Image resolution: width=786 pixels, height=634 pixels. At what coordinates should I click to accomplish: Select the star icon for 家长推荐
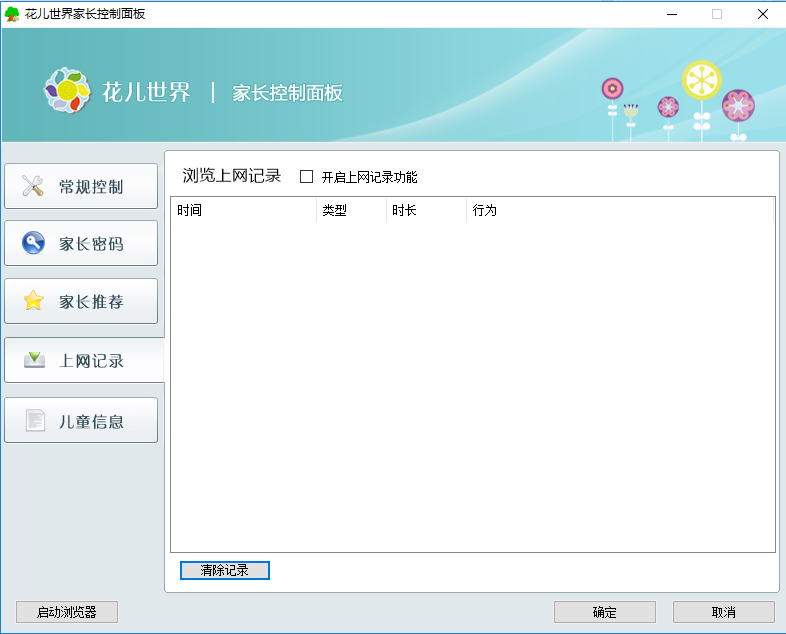[x=33, y=301]
